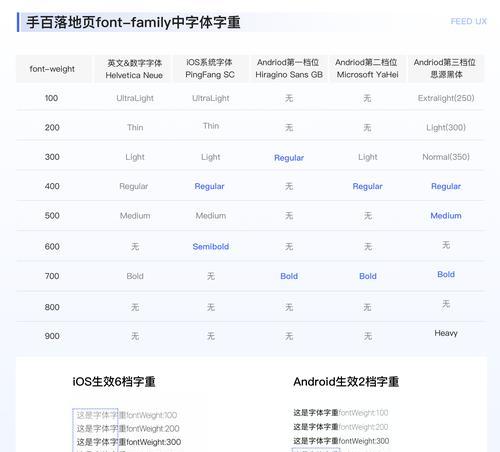
Task: Select Bold in 思源黑体 column
Action: coord(446,274)
